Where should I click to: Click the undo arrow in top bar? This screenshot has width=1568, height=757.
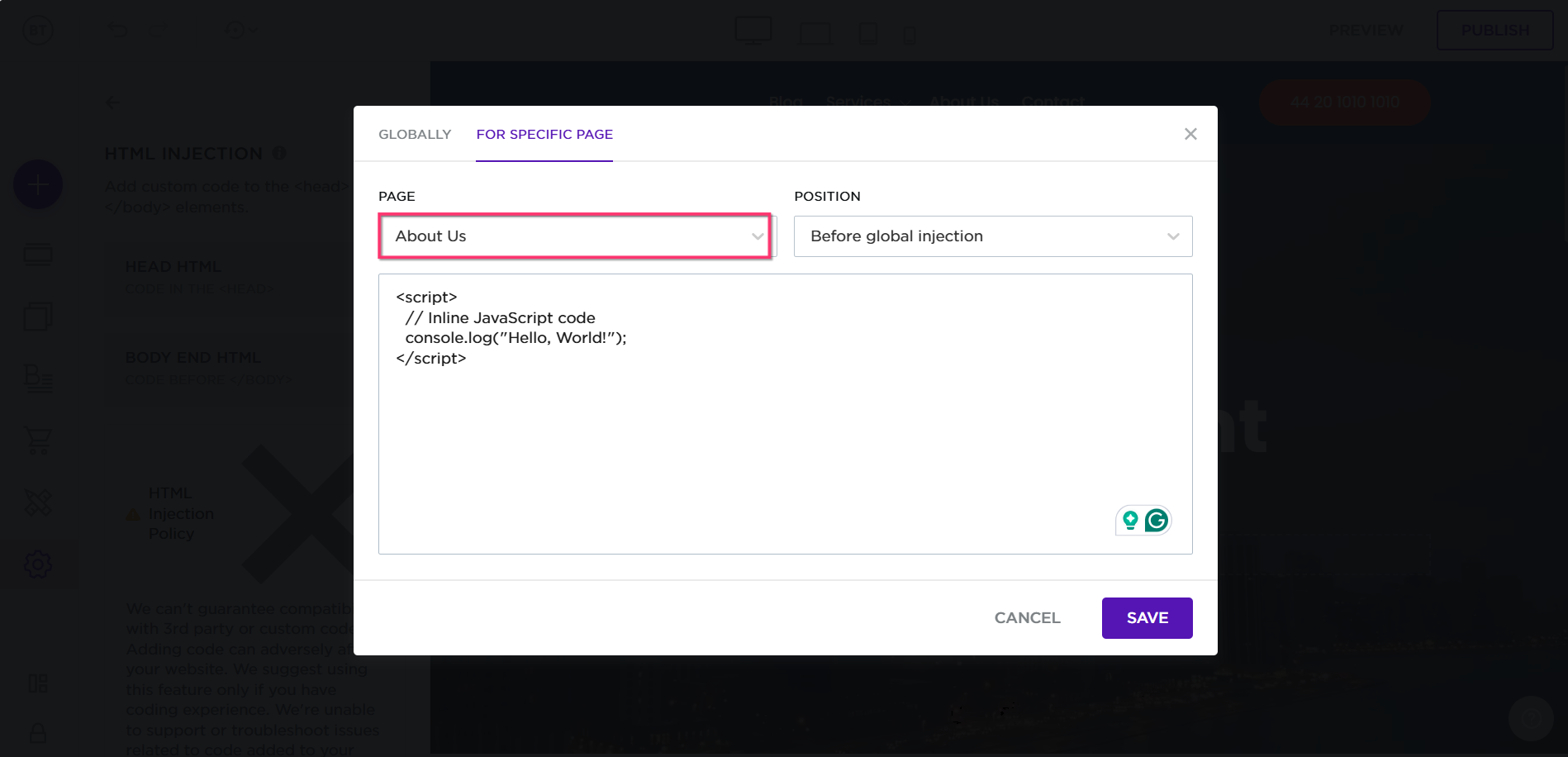119,31
